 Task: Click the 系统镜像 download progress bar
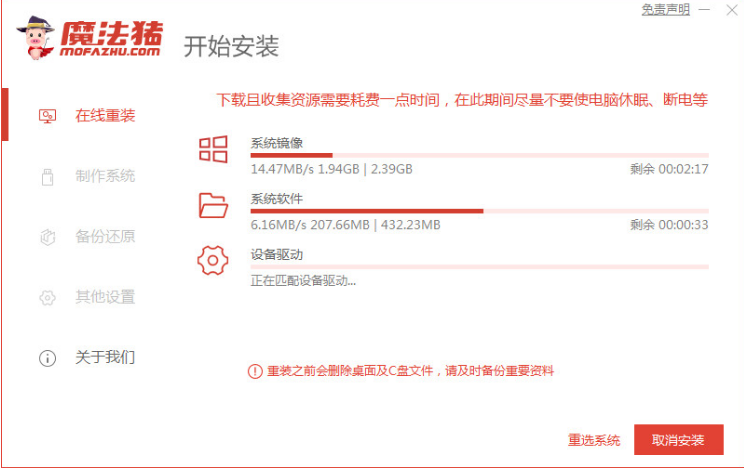tap(479, 156)
